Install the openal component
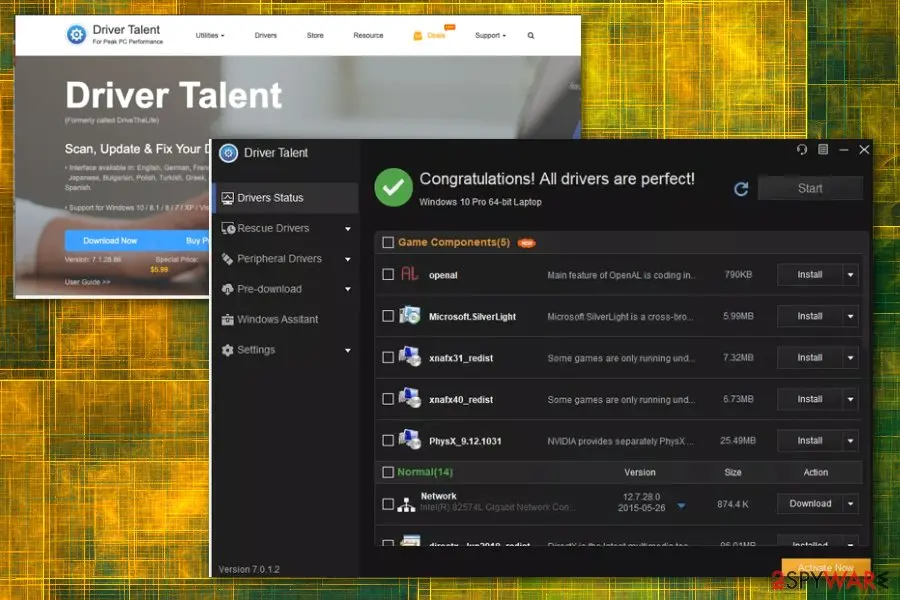Viewport: 900px width, 600px height. pyautogui.click(x=810, y=275)
